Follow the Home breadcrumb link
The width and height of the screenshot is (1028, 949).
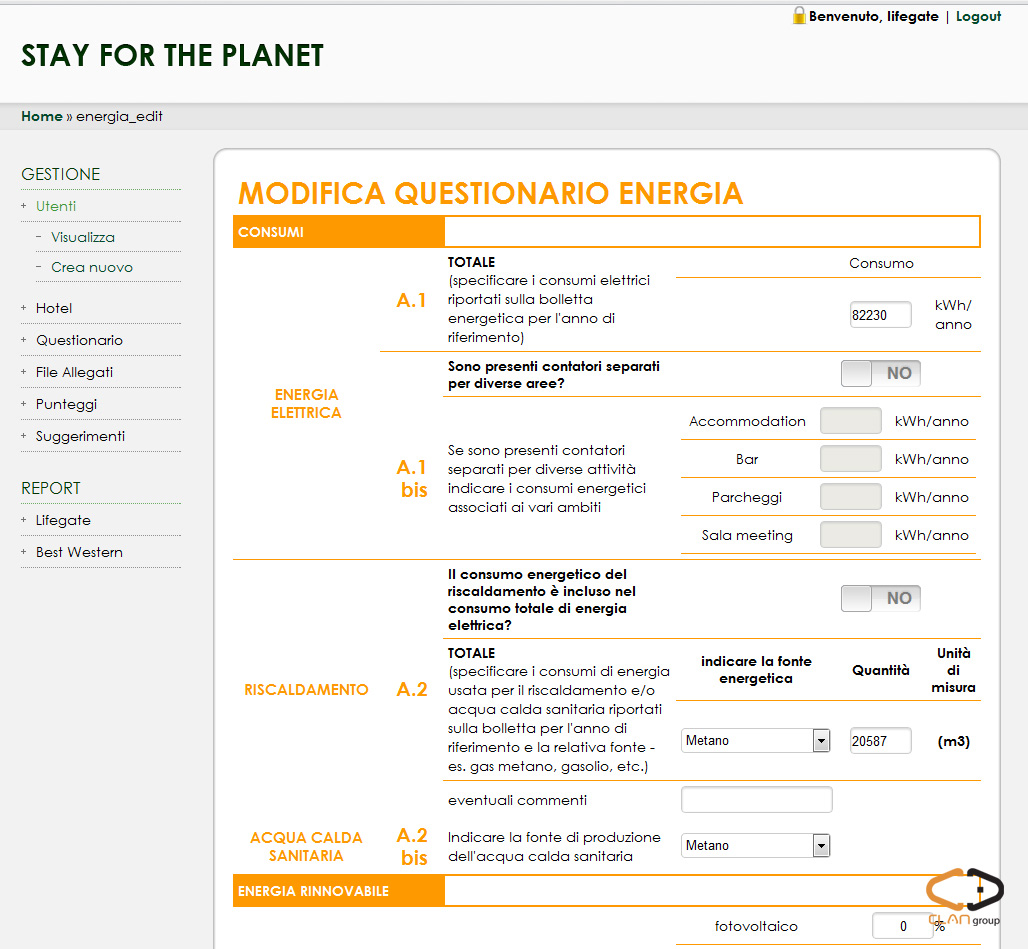click(41, 116)
